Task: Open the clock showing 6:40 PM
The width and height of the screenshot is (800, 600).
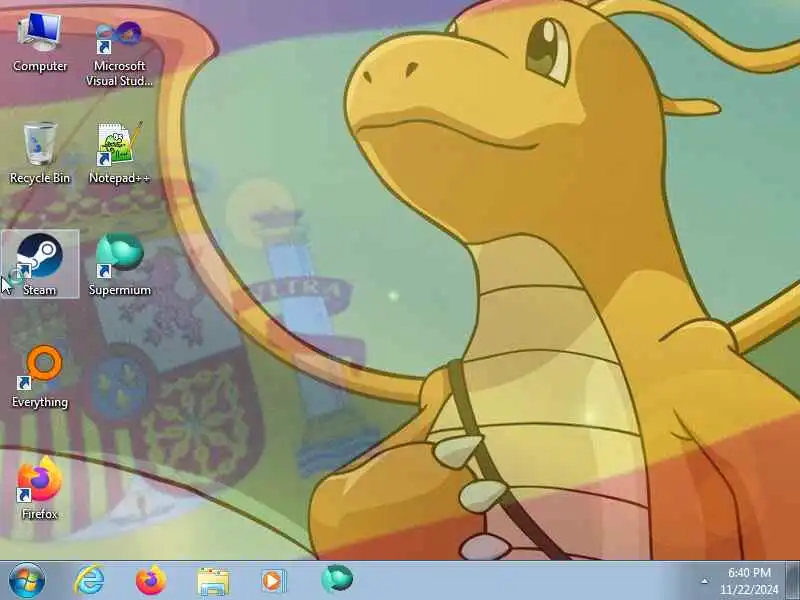Action: click(749, 581)
